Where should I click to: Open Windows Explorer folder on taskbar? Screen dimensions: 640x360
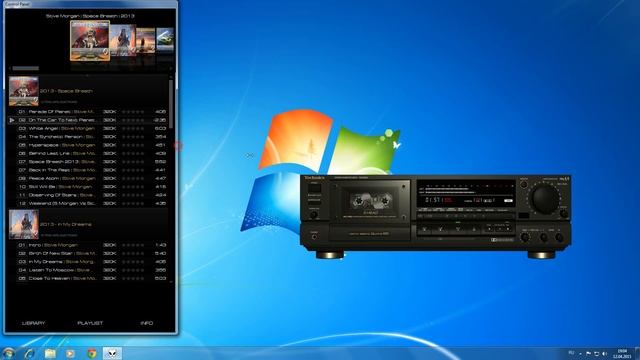(50, 353)
